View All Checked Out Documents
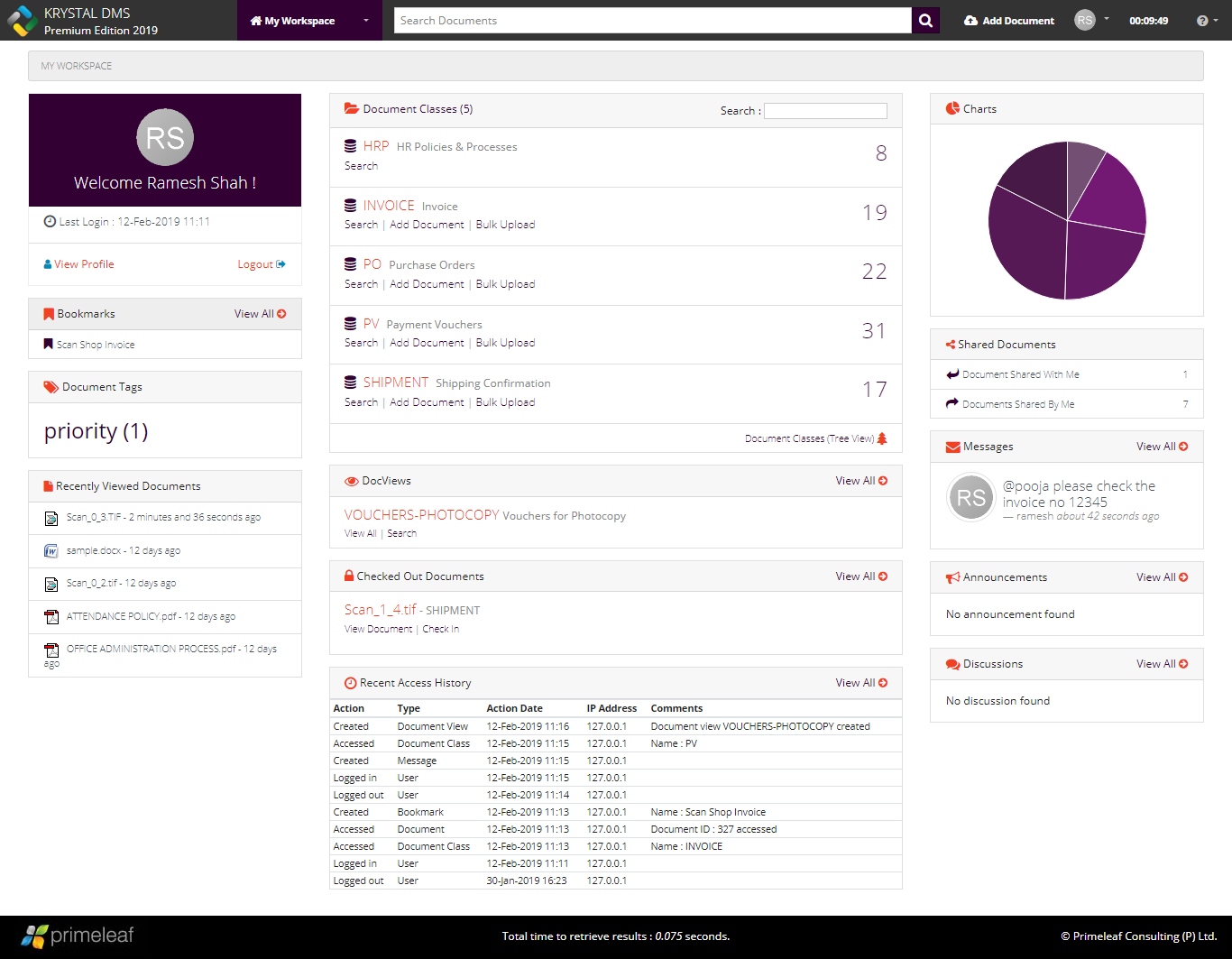 click(x=861, y=576)
